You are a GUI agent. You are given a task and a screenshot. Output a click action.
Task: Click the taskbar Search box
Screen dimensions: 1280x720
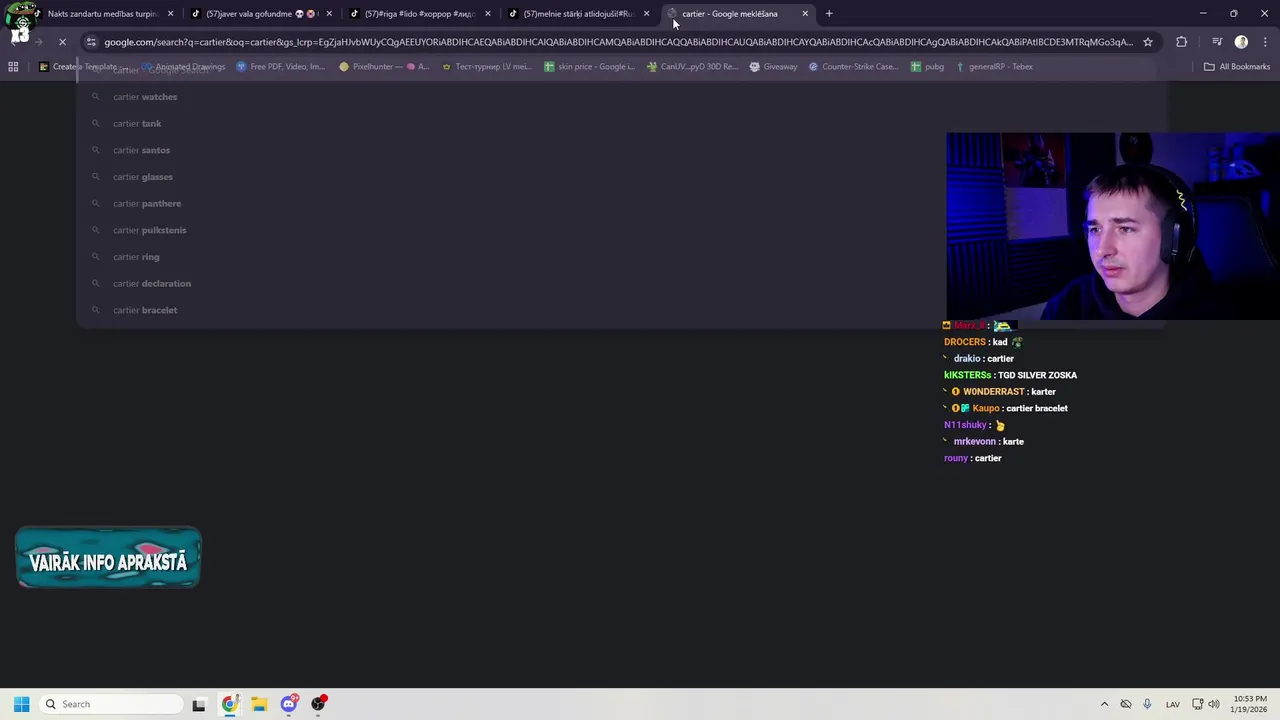click(x=110, y=704)
